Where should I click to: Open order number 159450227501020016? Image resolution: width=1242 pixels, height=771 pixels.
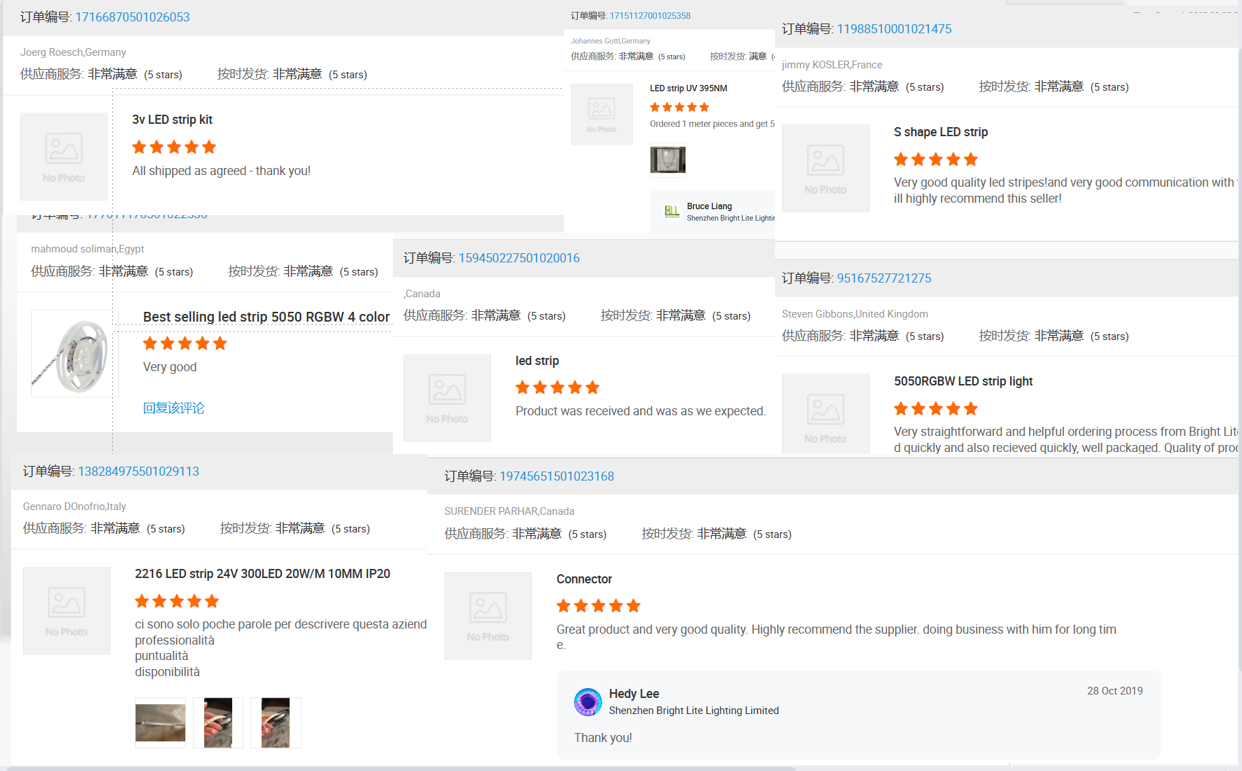coord(519,258)
